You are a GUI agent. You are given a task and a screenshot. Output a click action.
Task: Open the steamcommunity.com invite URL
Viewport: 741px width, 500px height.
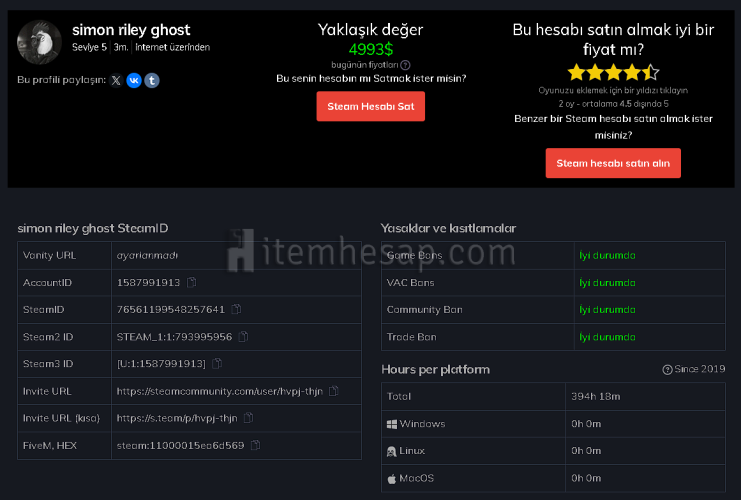point(221,391)
